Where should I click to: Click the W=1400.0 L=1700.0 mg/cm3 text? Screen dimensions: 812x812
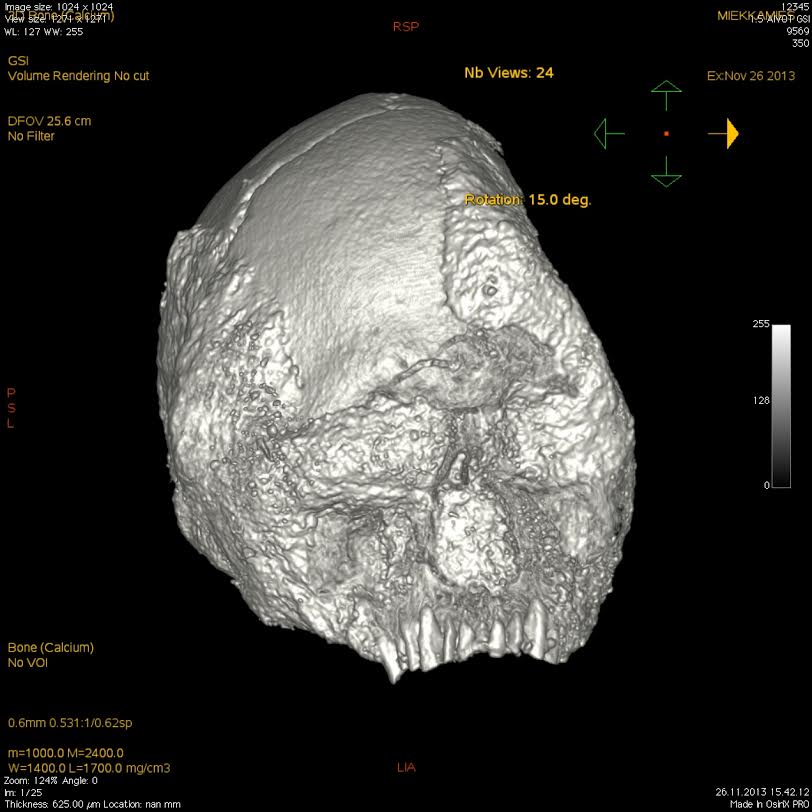89,768
